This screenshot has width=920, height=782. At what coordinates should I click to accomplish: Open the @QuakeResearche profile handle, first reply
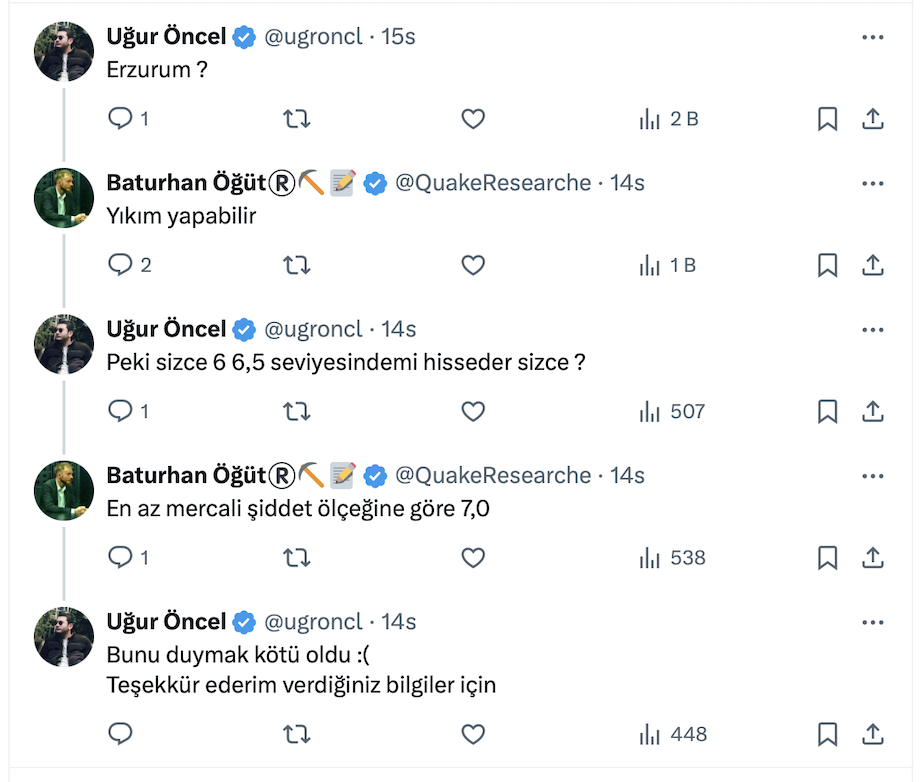point(493,183)
